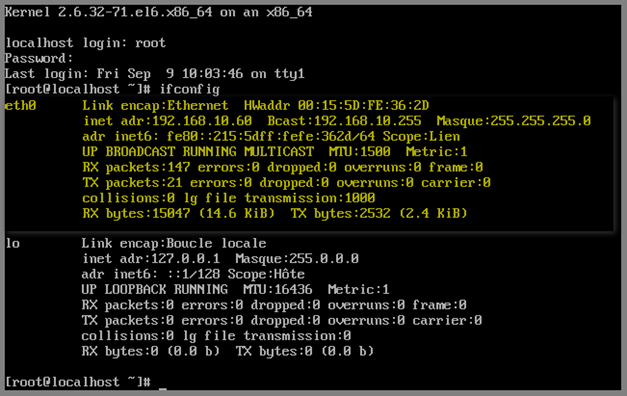Click the ifconfig command text
The height and width of the screenshot is (396, 627).
(x=190, y=89)
